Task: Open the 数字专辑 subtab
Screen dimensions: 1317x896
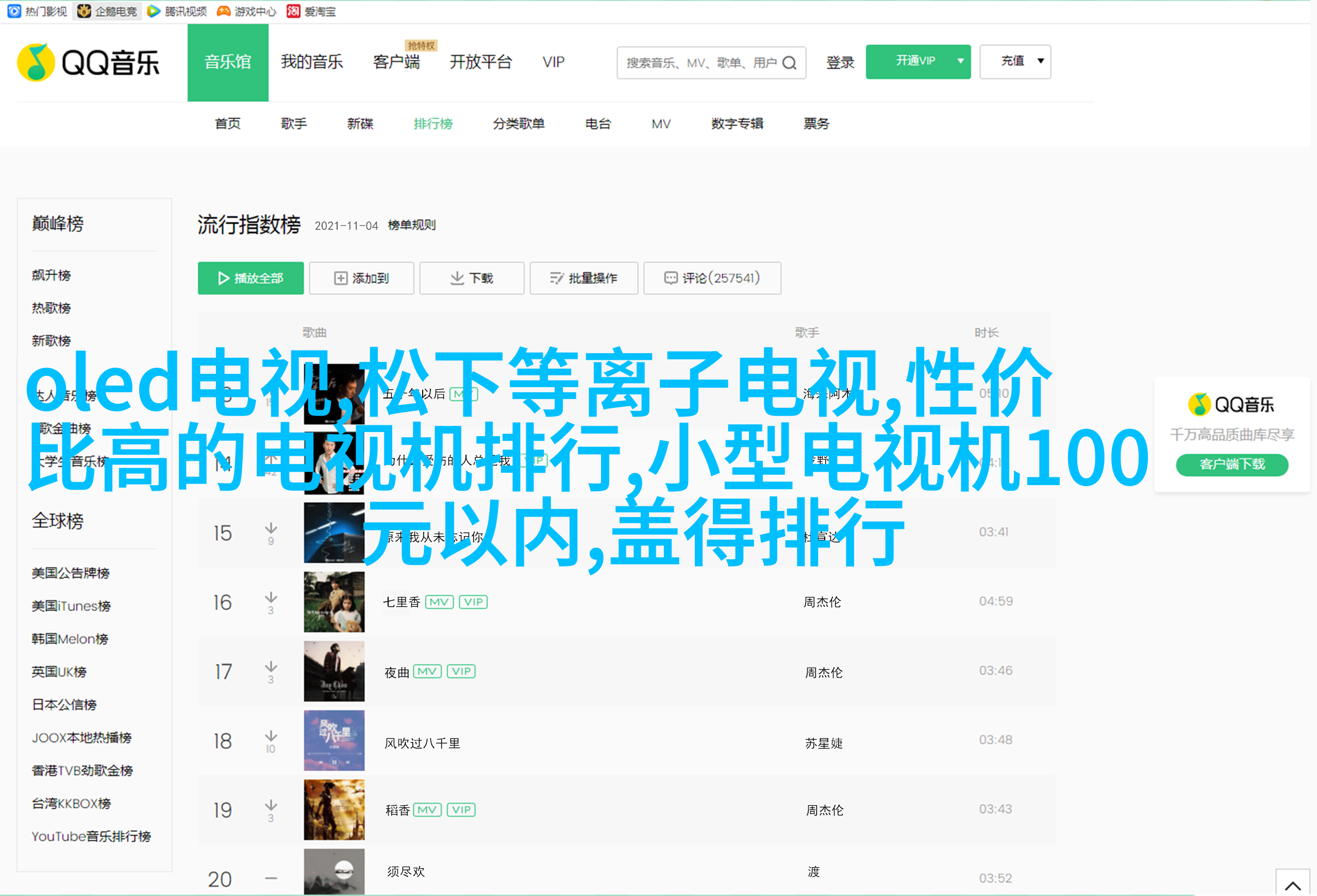Action: [737, 124]
